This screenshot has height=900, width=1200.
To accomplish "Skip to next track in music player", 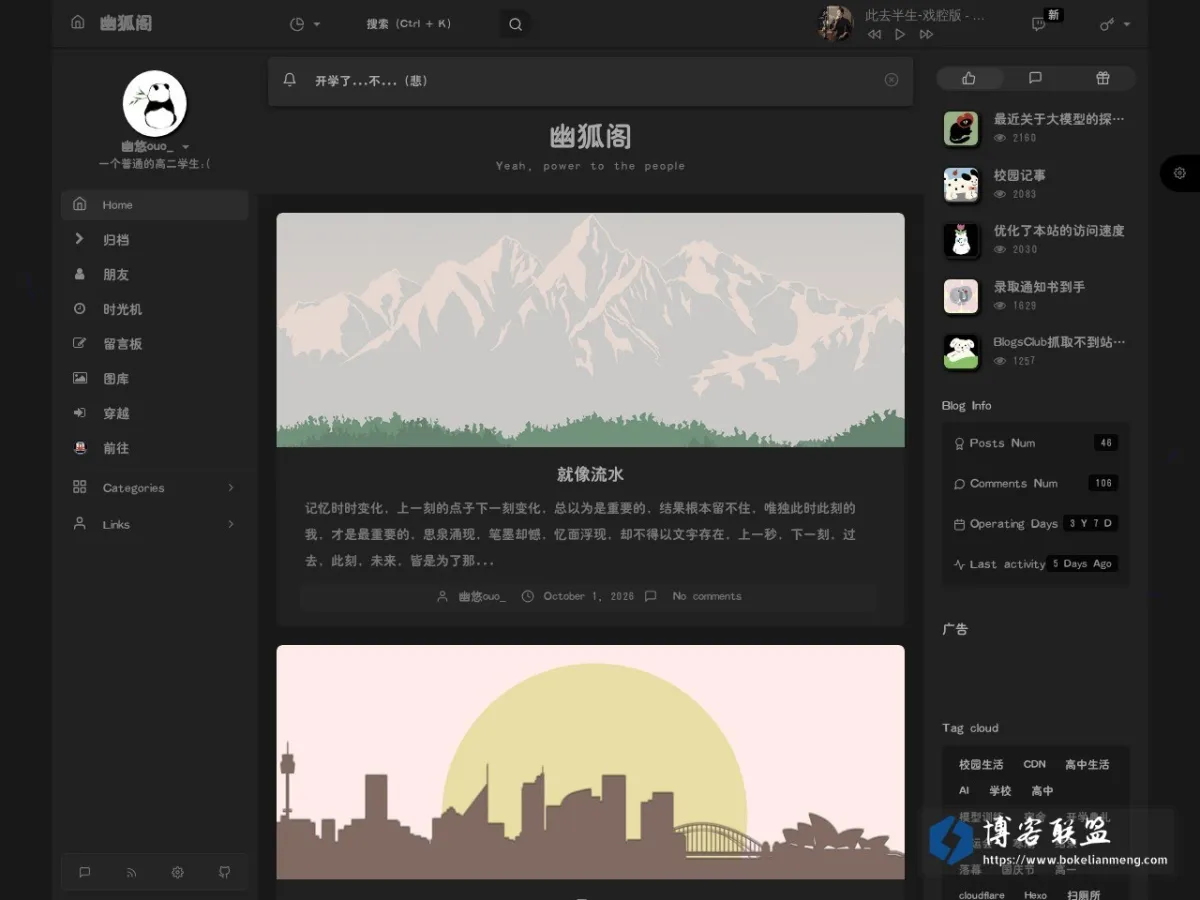I will 926,35.
